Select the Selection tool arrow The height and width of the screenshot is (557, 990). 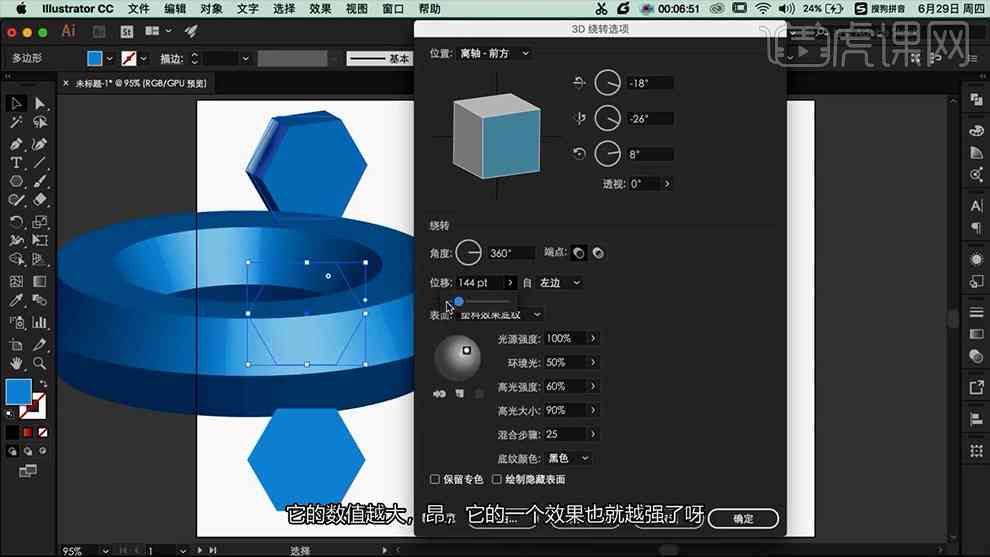pyautogui.click(x=16, y=104)
